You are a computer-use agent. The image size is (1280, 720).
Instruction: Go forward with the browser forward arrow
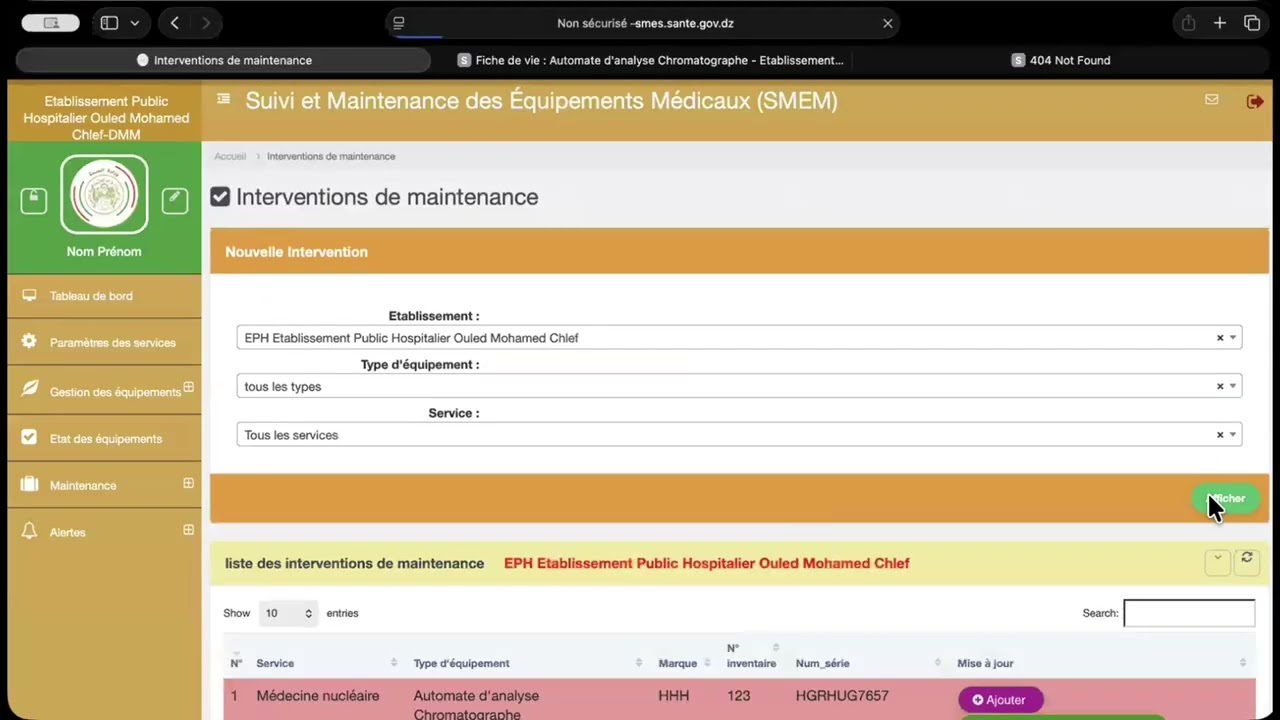point(206,23)
